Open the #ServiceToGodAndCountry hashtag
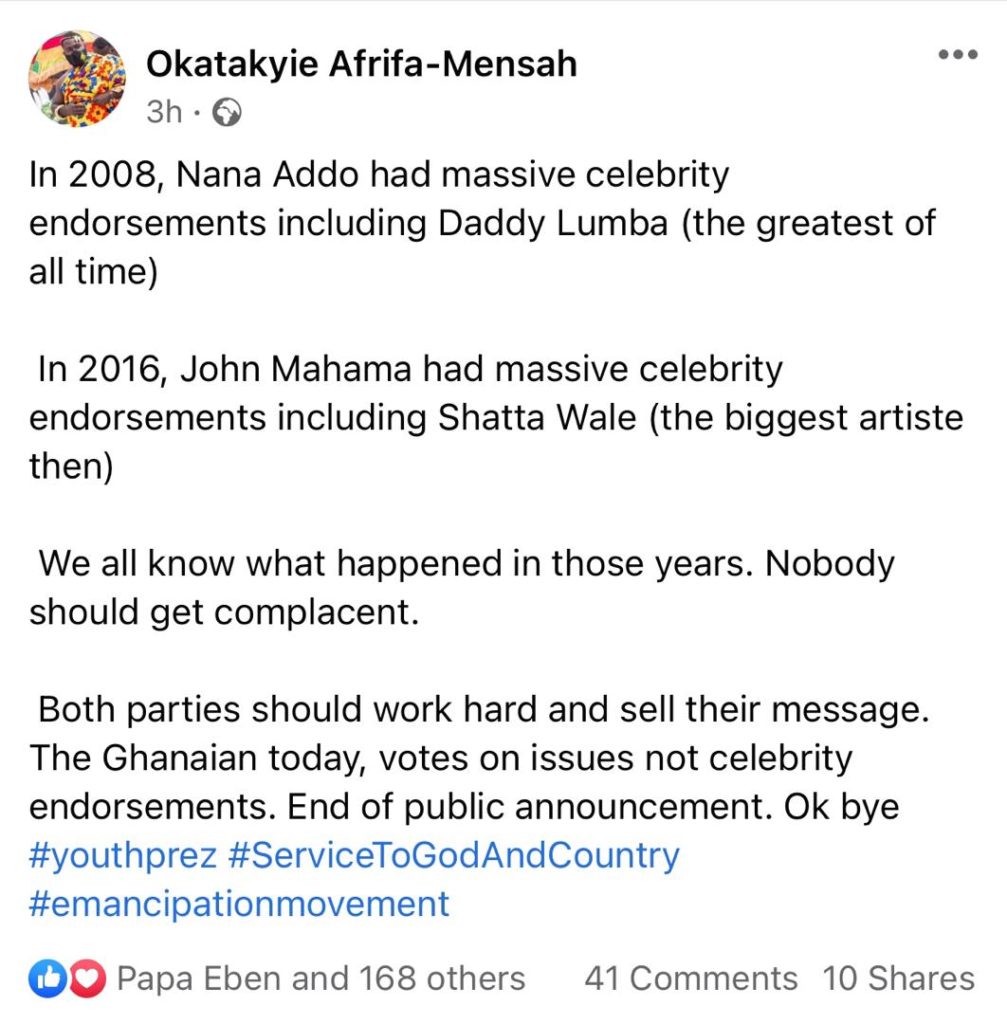 tap(454, 856)
